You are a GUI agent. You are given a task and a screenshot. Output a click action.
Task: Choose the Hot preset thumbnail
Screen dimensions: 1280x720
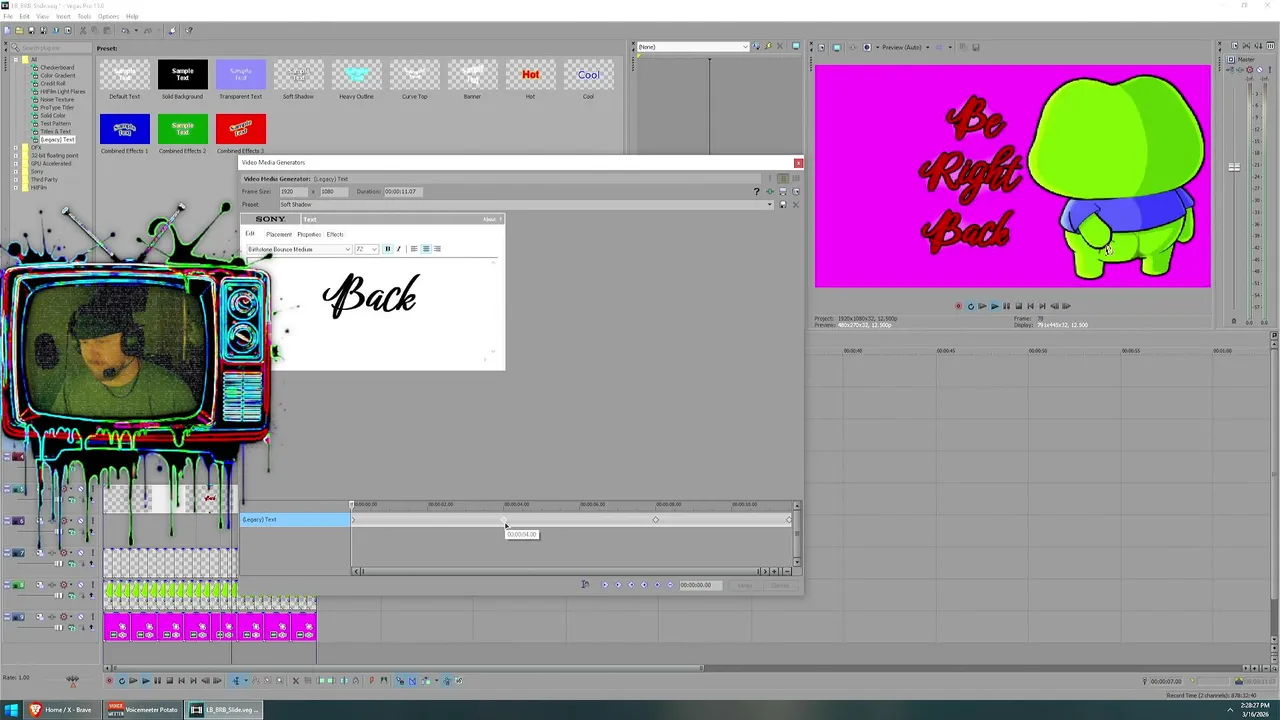pyautogui.click(x=530, y=75)
